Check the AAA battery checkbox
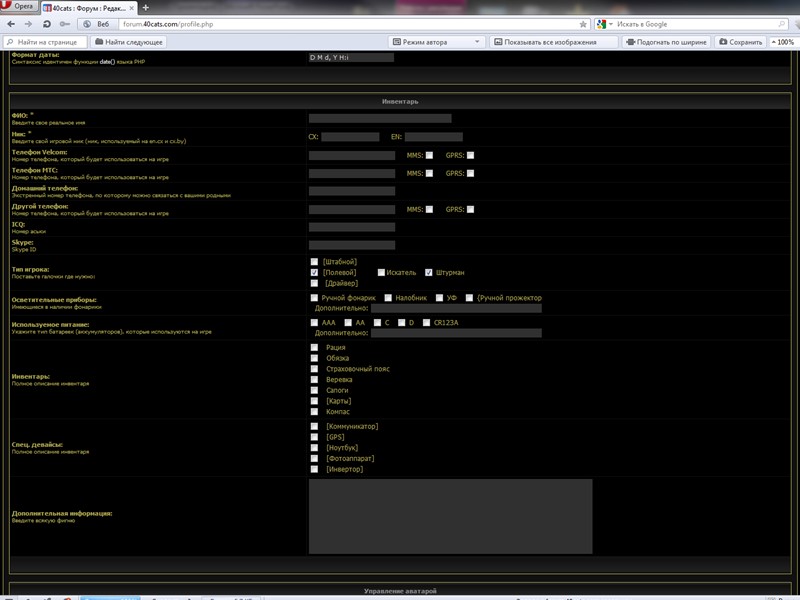The height and width of the screenshot is (600, 800). 314,322
